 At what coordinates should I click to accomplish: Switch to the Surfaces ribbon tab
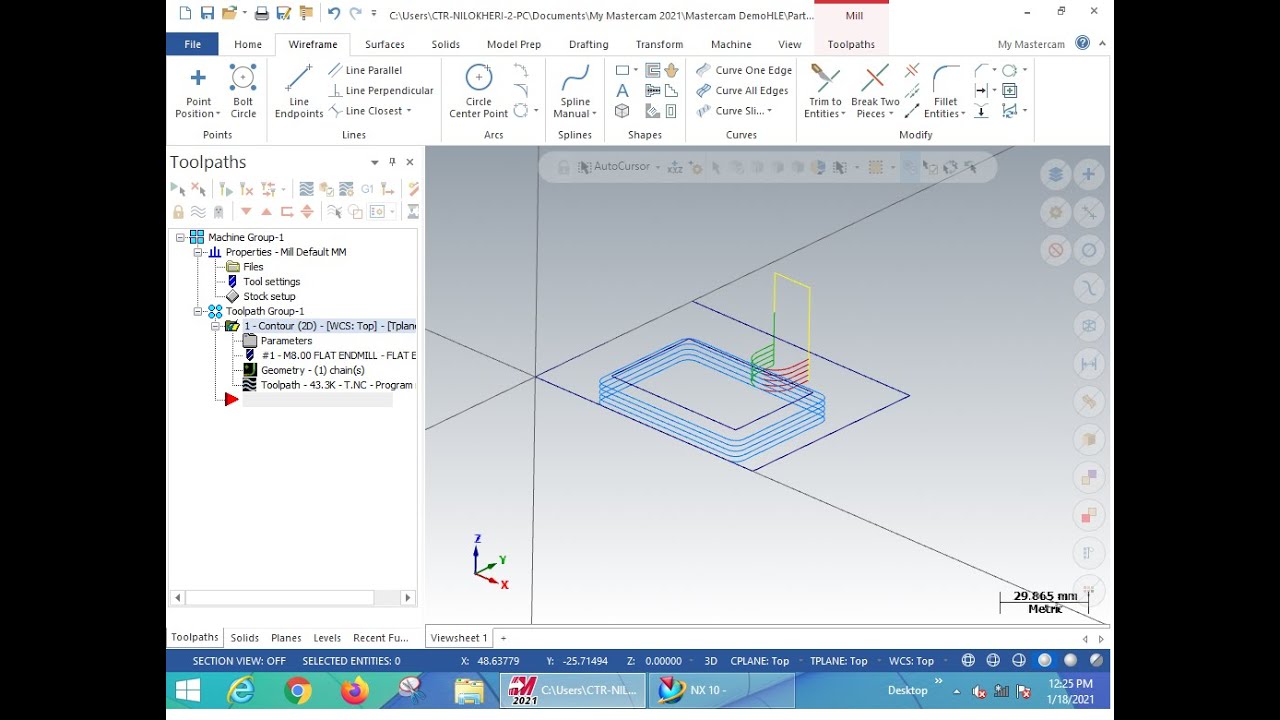385,44
